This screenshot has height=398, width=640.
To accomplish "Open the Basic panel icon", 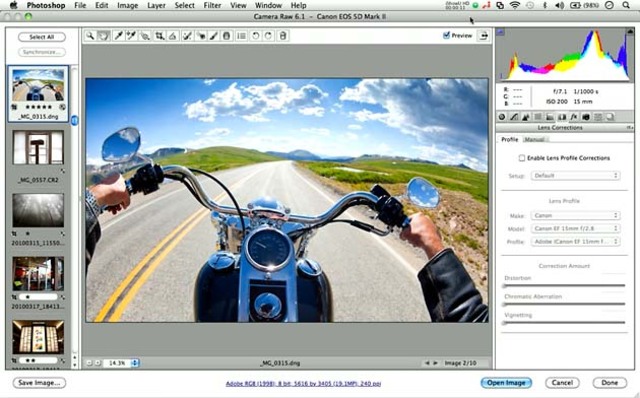I will [x=502, y=117].
